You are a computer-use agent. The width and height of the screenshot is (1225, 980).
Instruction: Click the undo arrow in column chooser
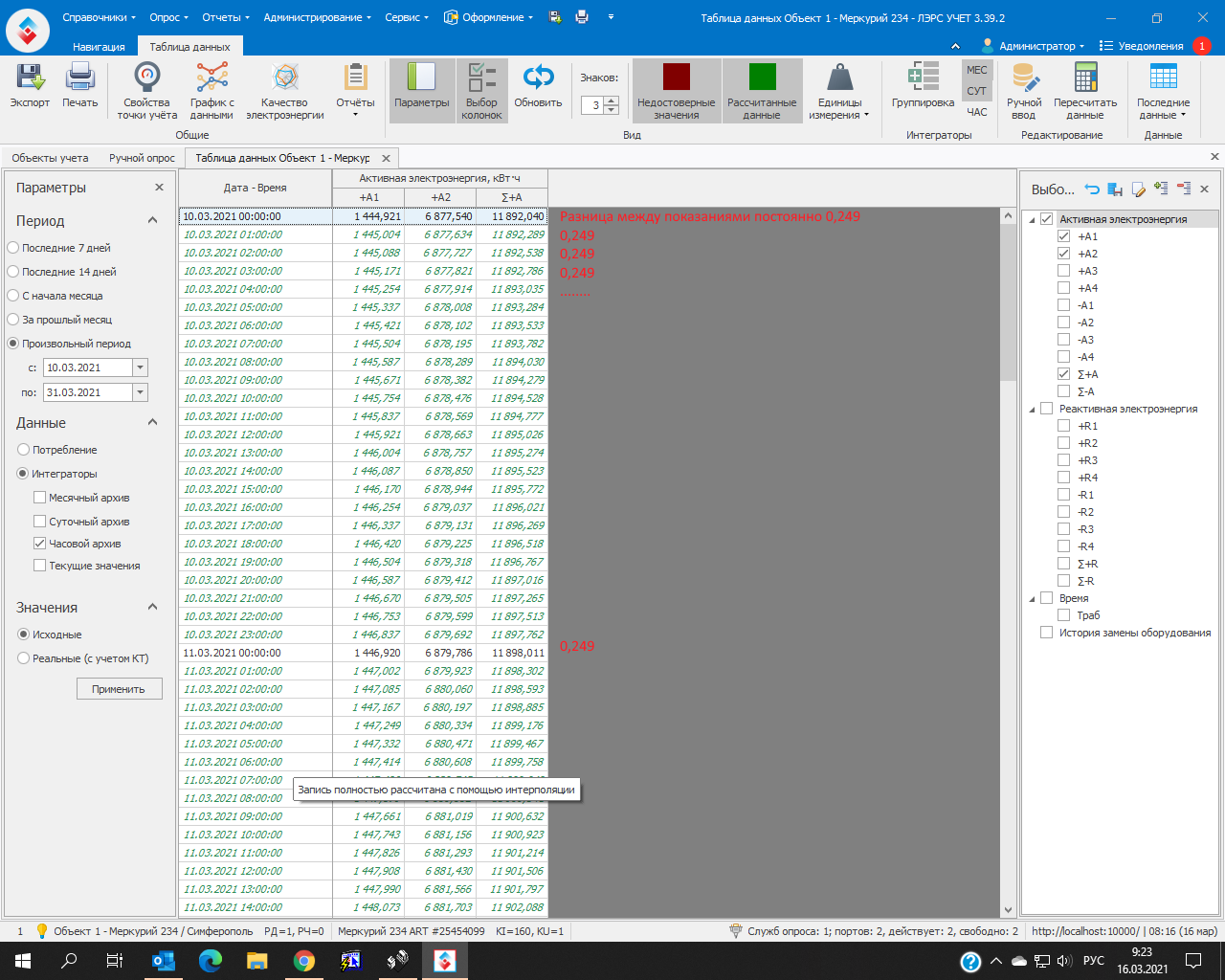(x=1092, y=189)
